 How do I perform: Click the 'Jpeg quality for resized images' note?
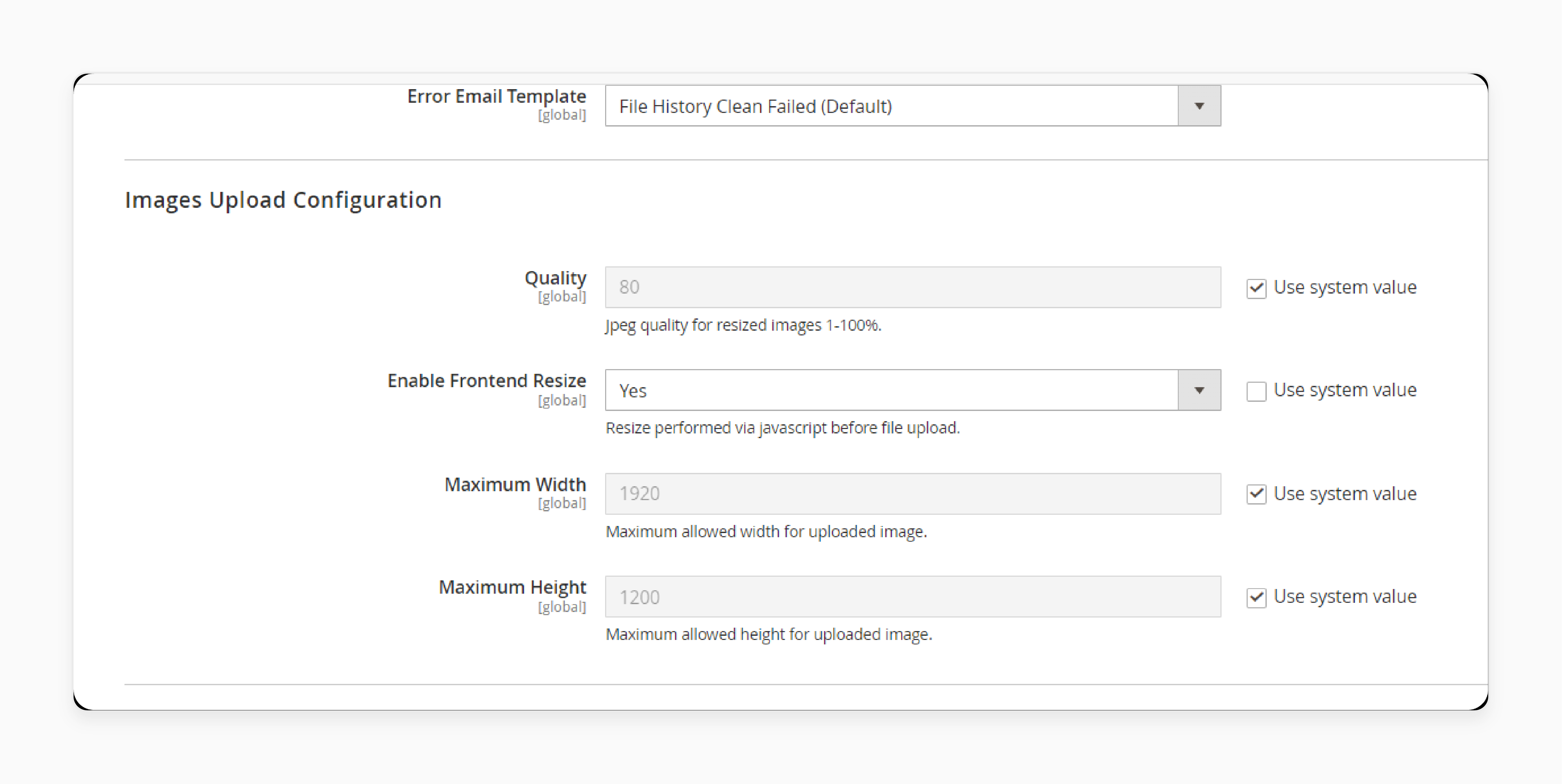743,326
